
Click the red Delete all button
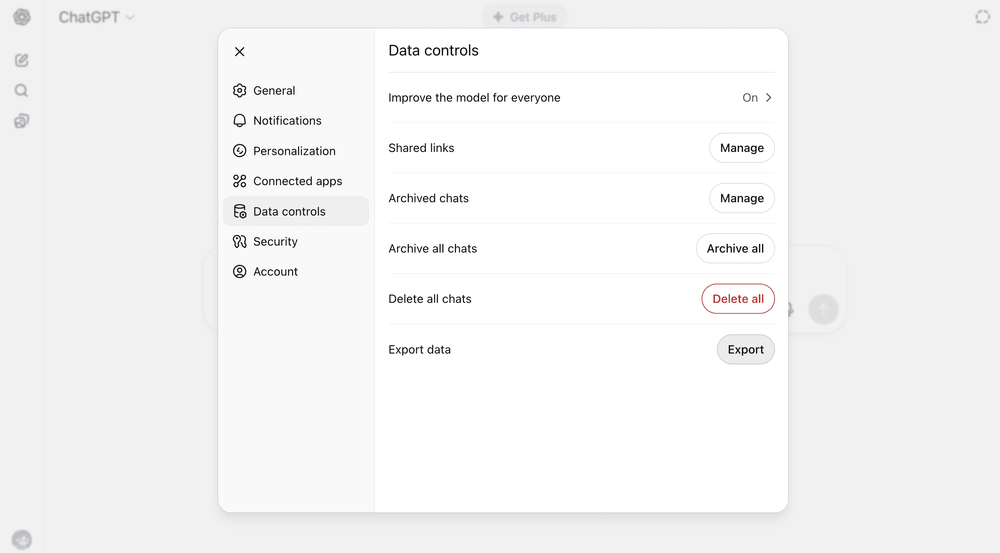737,299
